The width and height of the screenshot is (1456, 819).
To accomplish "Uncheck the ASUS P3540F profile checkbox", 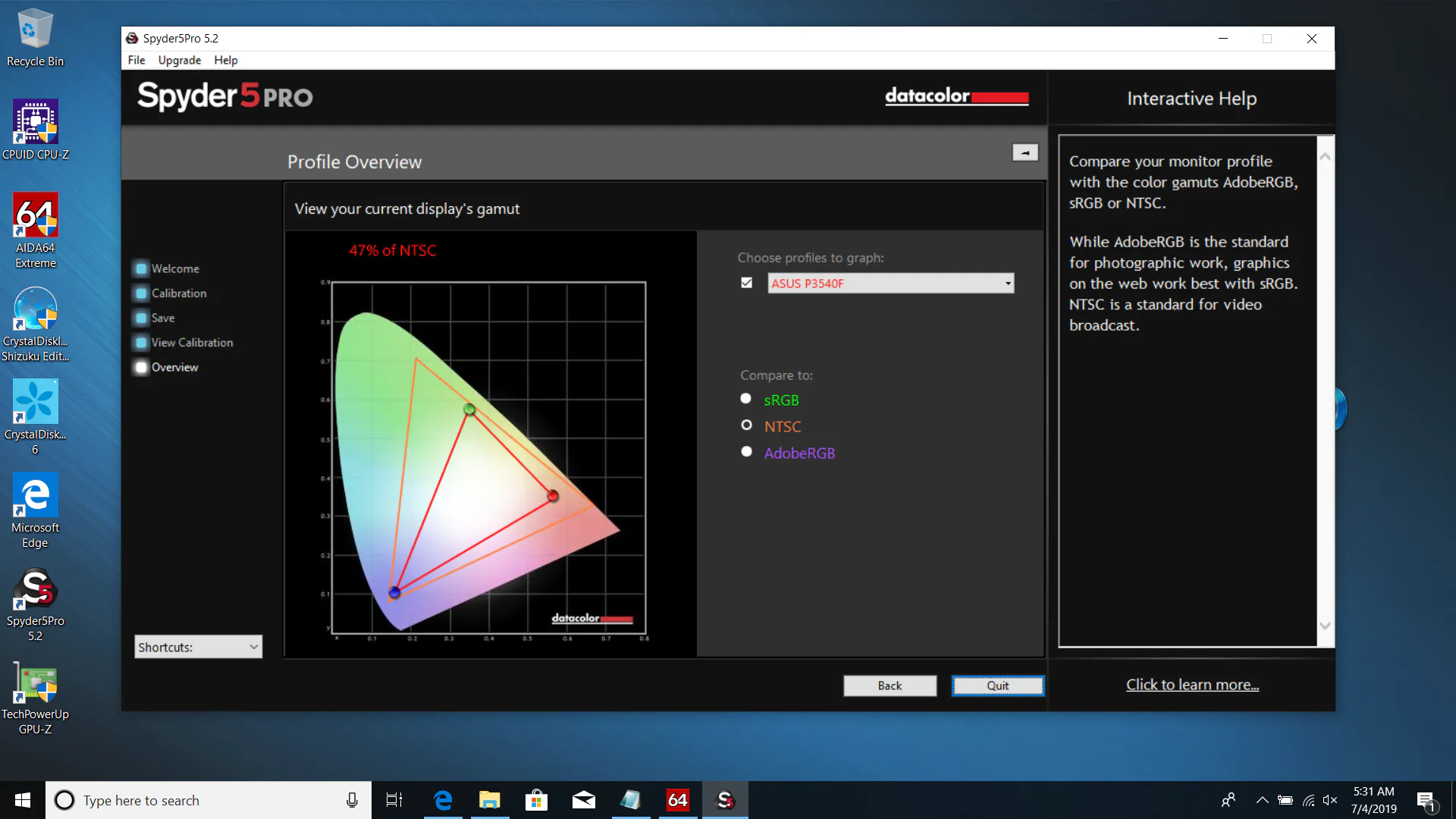I will pyautogui.click(x=747, y=283).
